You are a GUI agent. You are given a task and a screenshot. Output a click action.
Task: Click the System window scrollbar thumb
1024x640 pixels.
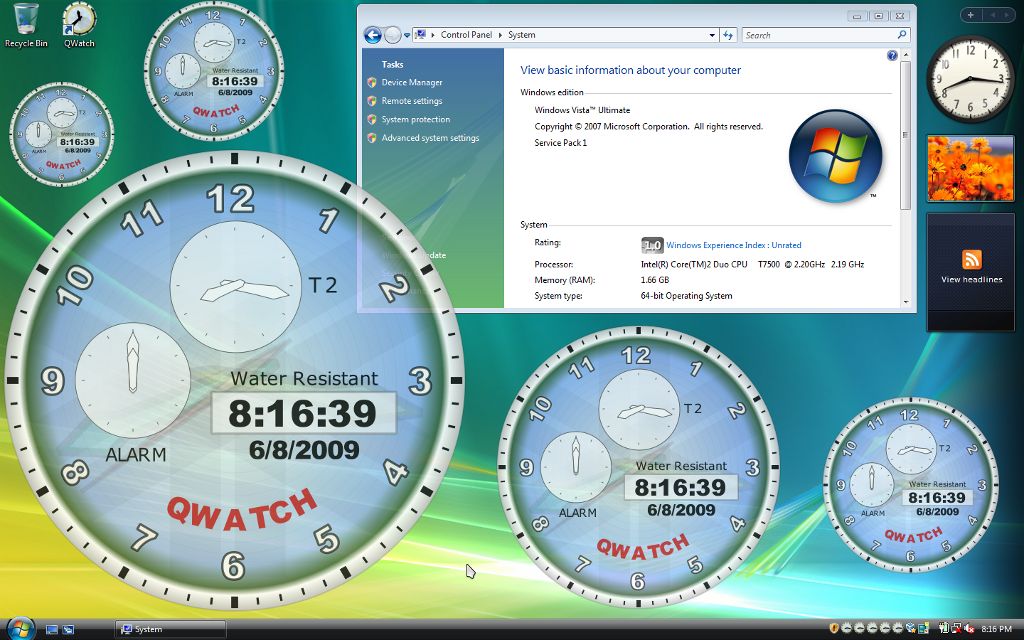[905, 135]
